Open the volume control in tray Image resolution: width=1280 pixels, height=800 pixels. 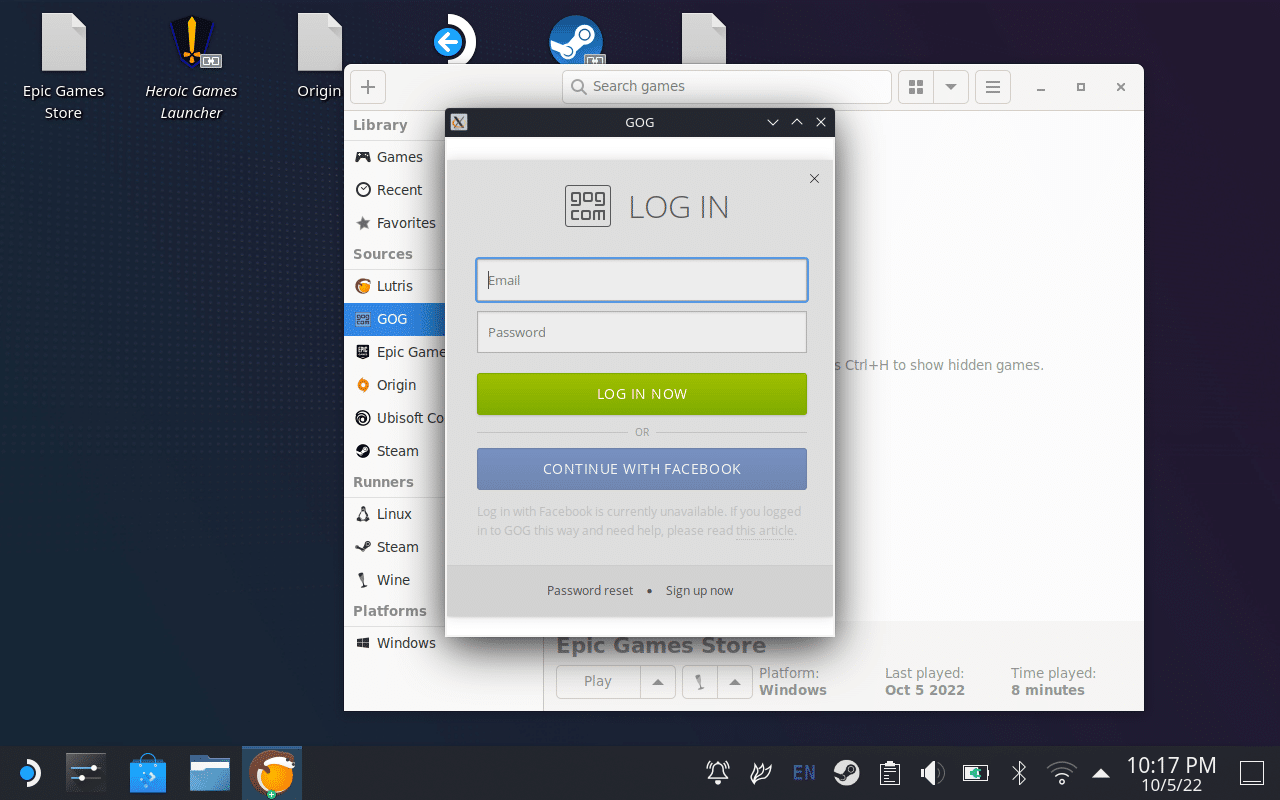[x=932, y=772]
